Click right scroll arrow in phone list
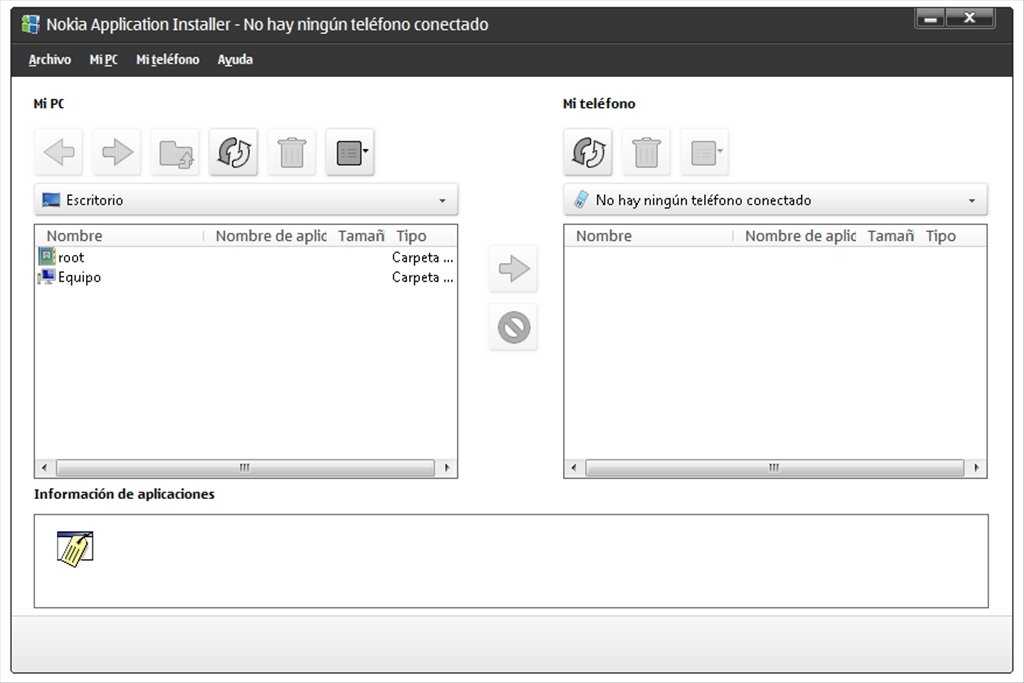Screen dimensions: 1024x683 [x=976, y=468]
